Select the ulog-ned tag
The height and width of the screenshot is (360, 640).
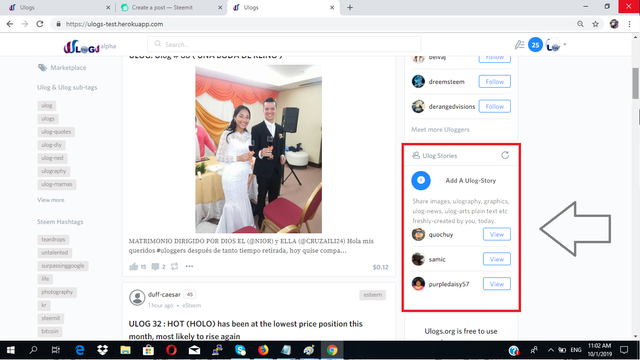coord(52,158)
